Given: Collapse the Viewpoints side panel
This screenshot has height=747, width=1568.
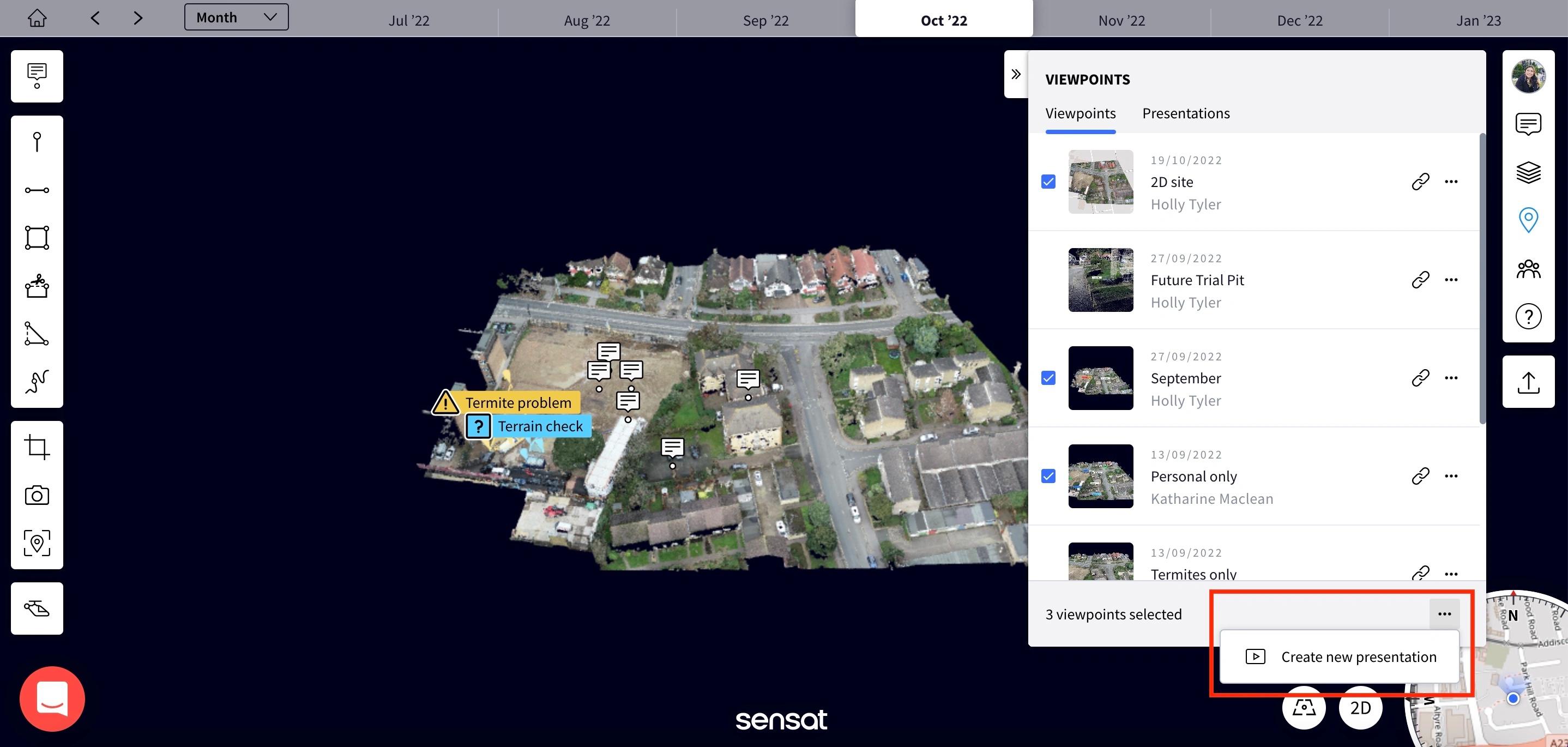Looking at the screenshot, I should [x=1015, y=74].
